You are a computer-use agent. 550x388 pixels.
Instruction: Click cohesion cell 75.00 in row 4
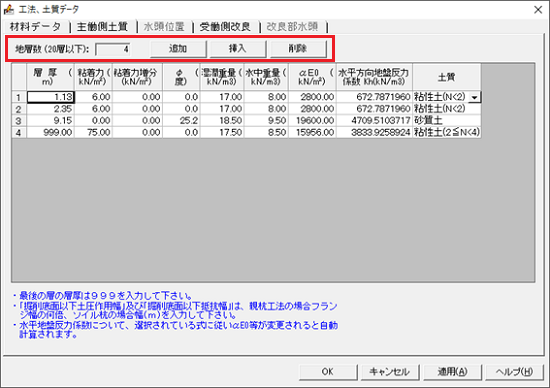tap(93, 133)
